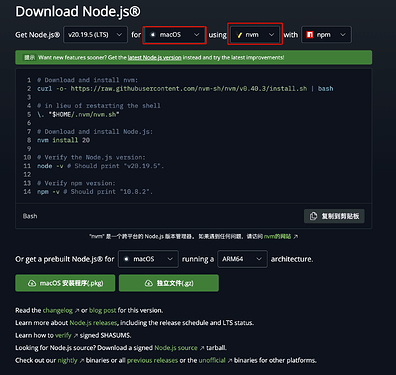Open the macOS platform dropdown after 'for'
This screenshot has width=396, height=375.
pos(174,35)
